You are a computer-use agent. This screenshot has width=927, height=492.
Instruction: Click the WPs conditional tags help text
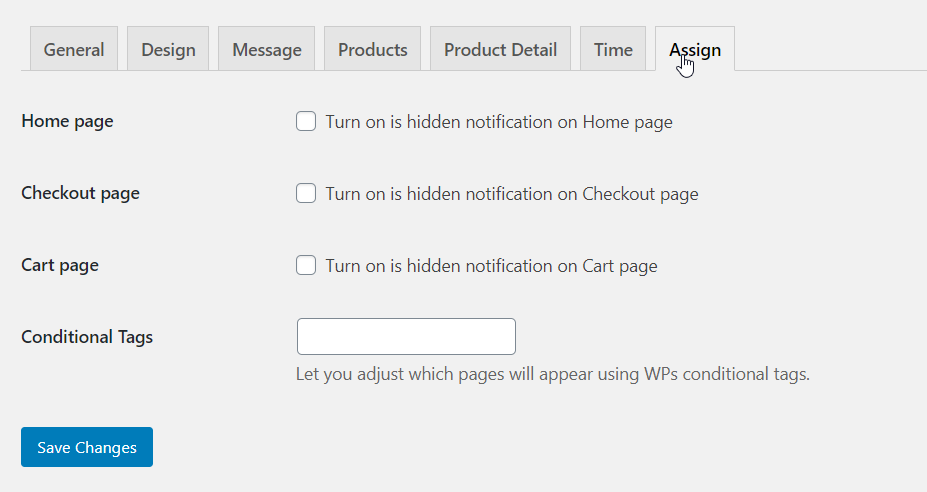coord(552,375)
